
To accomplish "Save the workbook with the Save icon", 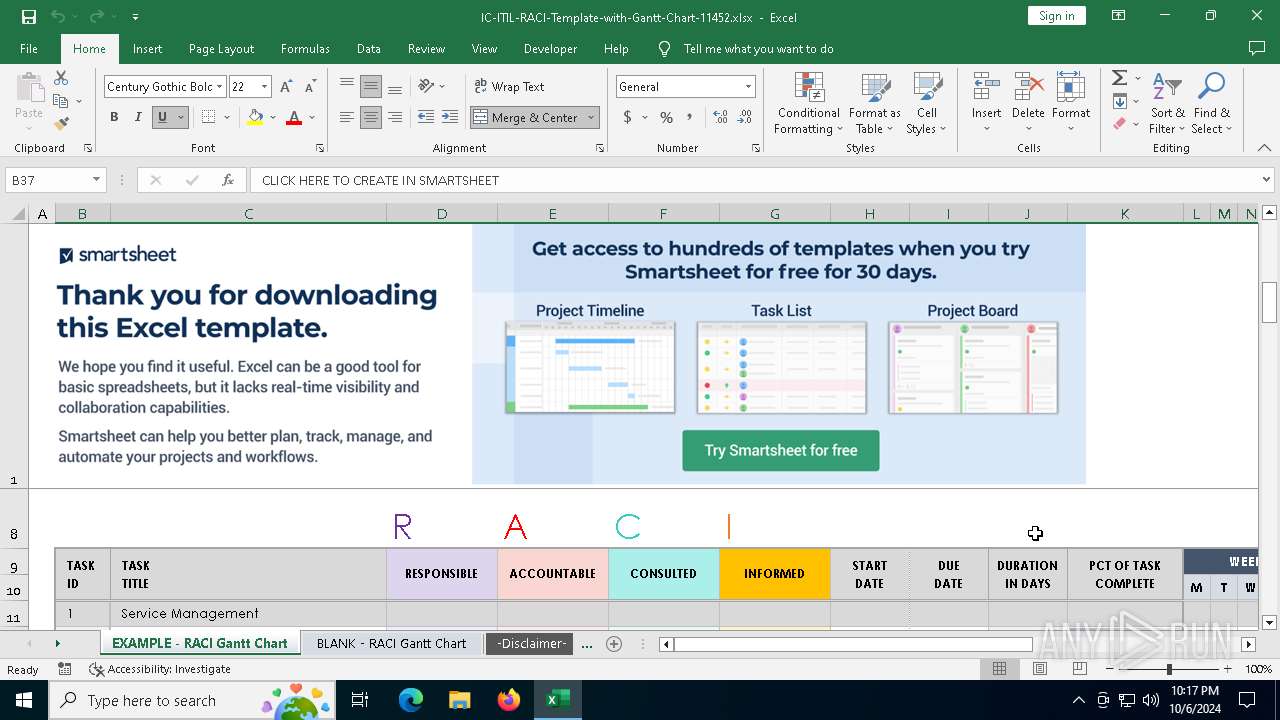I will click(28, 16).
